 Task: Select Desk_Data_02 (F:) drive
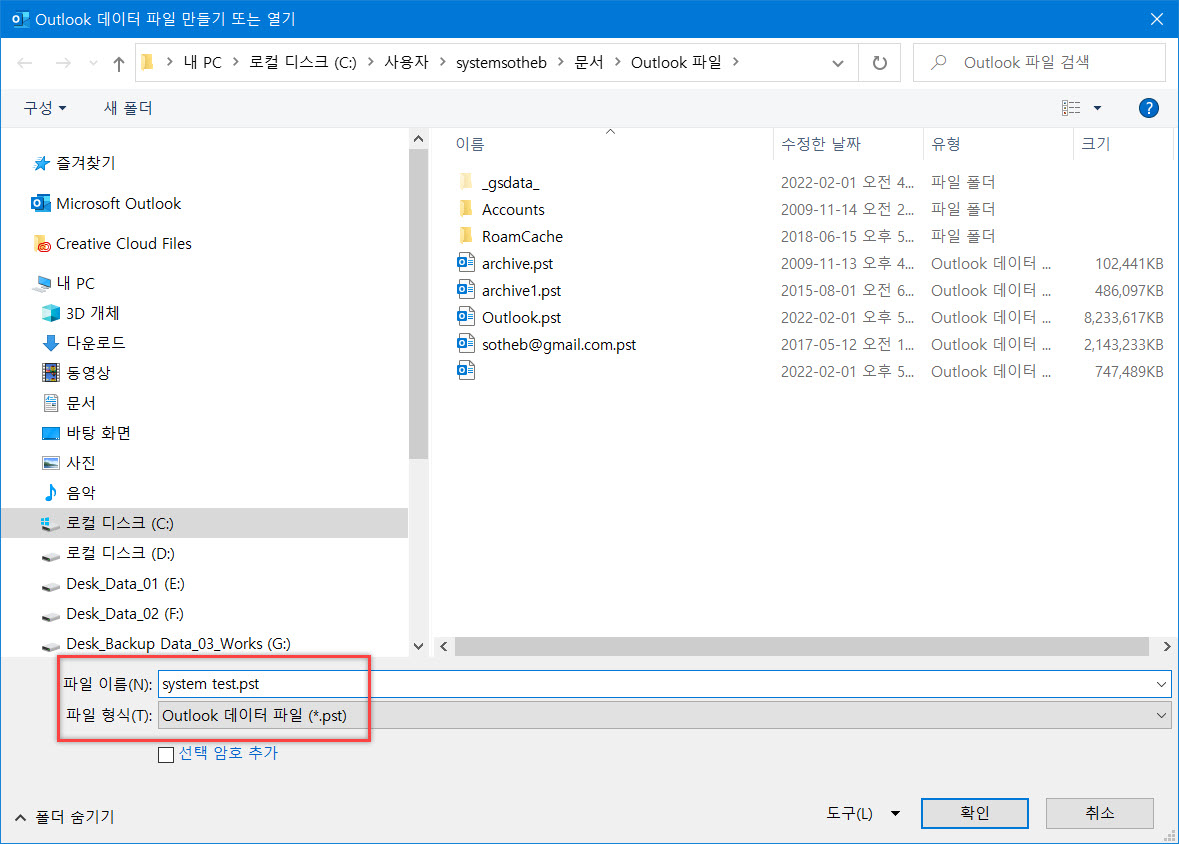(x=125, y=614)
